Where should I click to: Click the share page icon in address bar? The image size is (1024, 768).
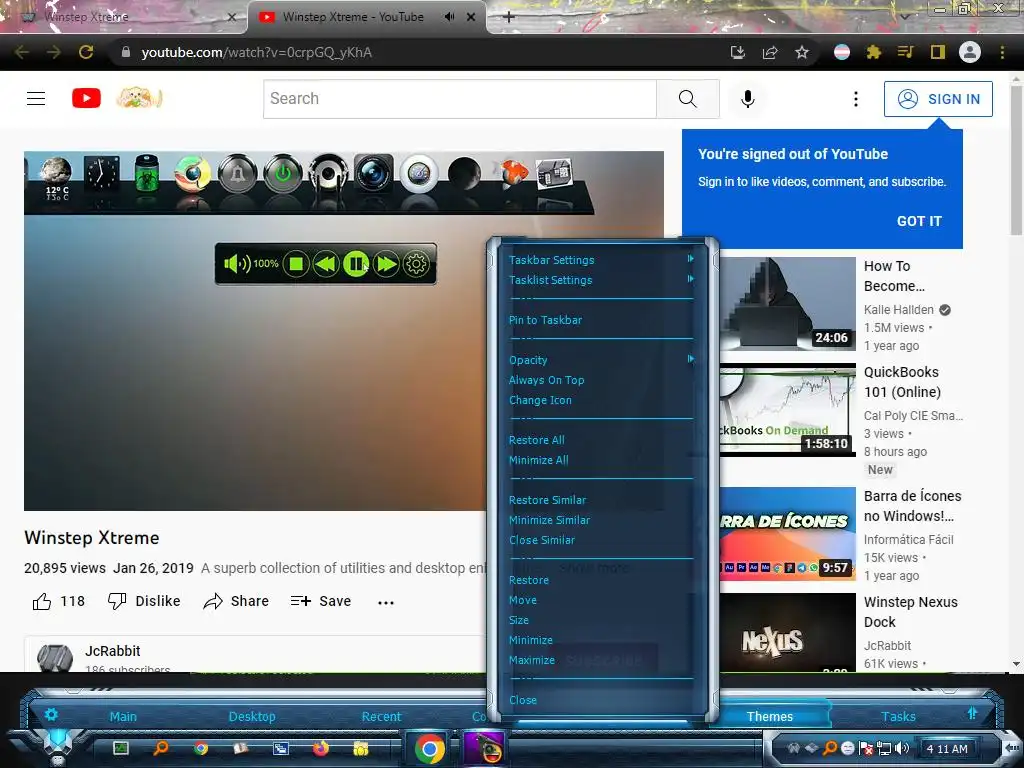tap(770, 52)
